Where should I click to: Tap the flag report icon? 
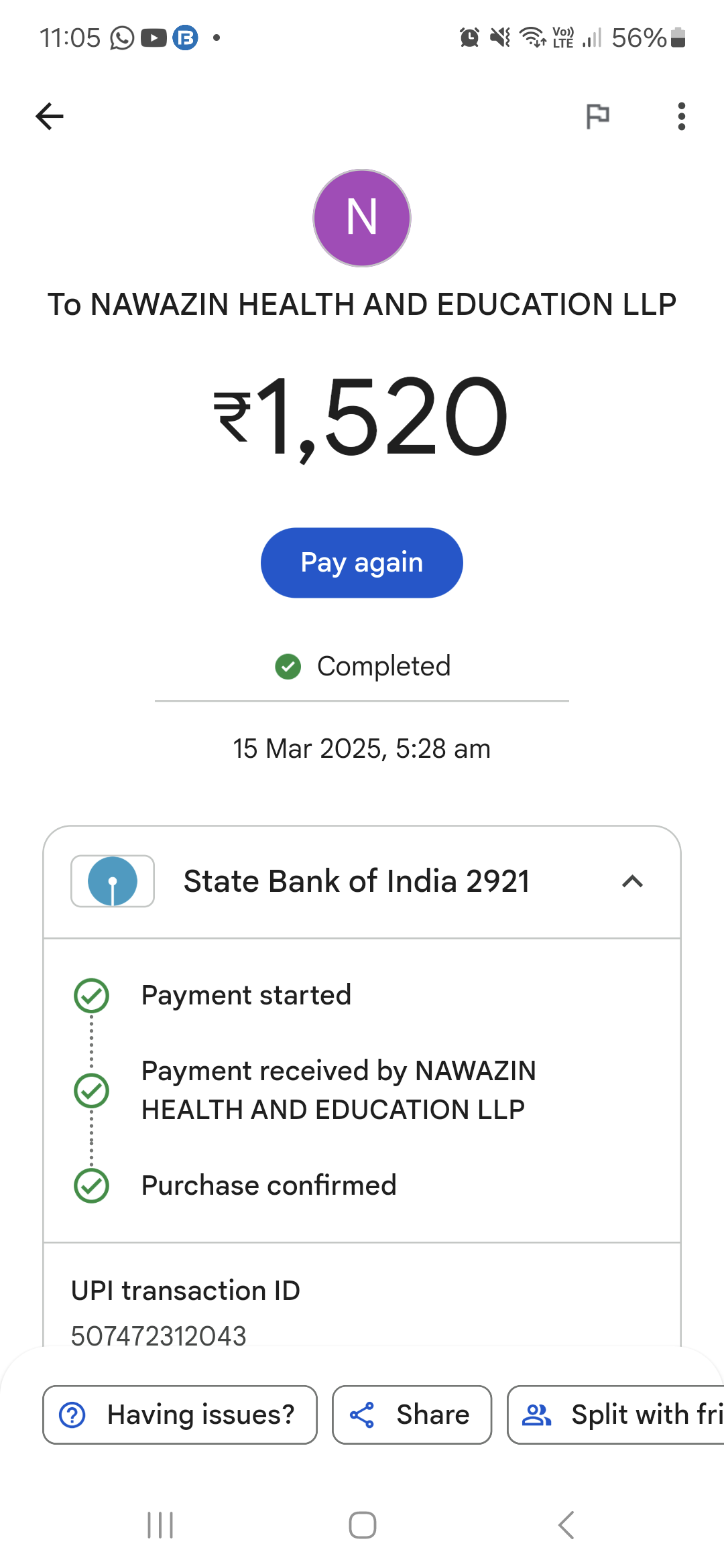[x=597, y=117]
